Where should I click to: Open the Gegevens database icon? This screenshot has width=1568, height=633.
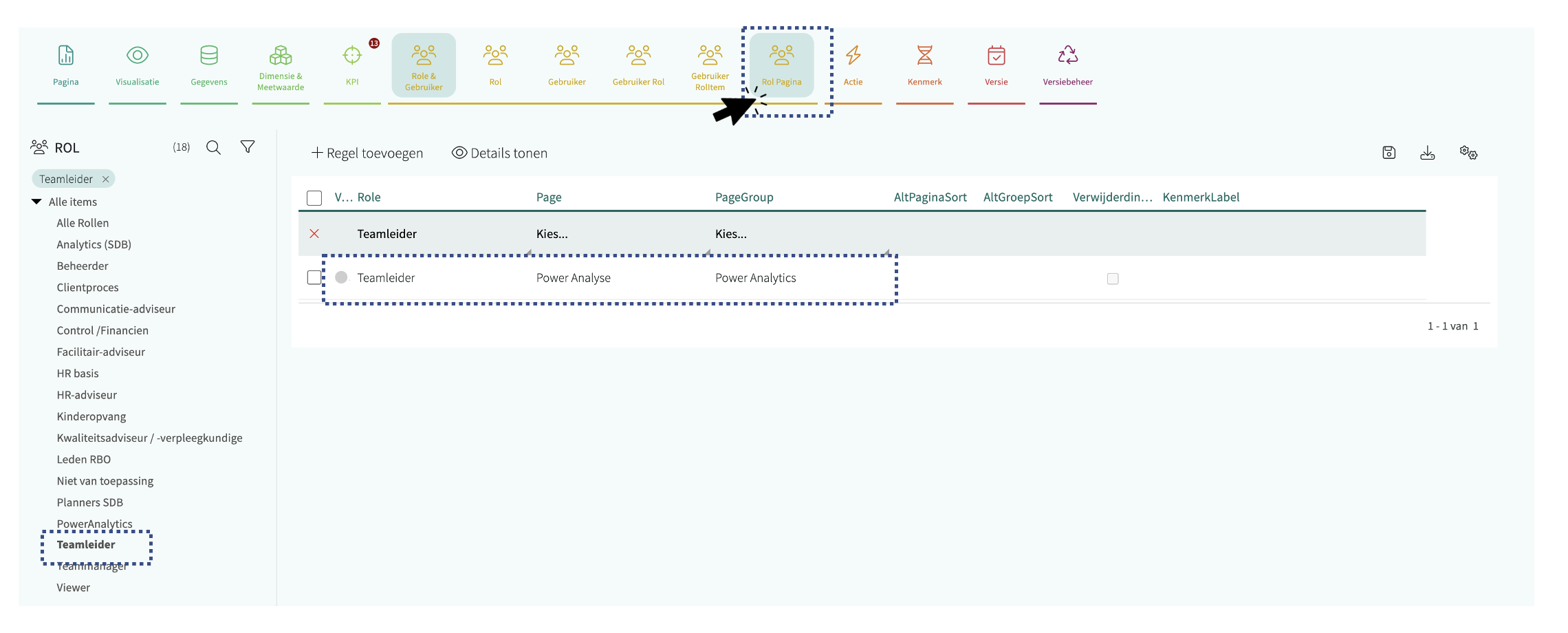pyautogui.click(x=209, y=56)
